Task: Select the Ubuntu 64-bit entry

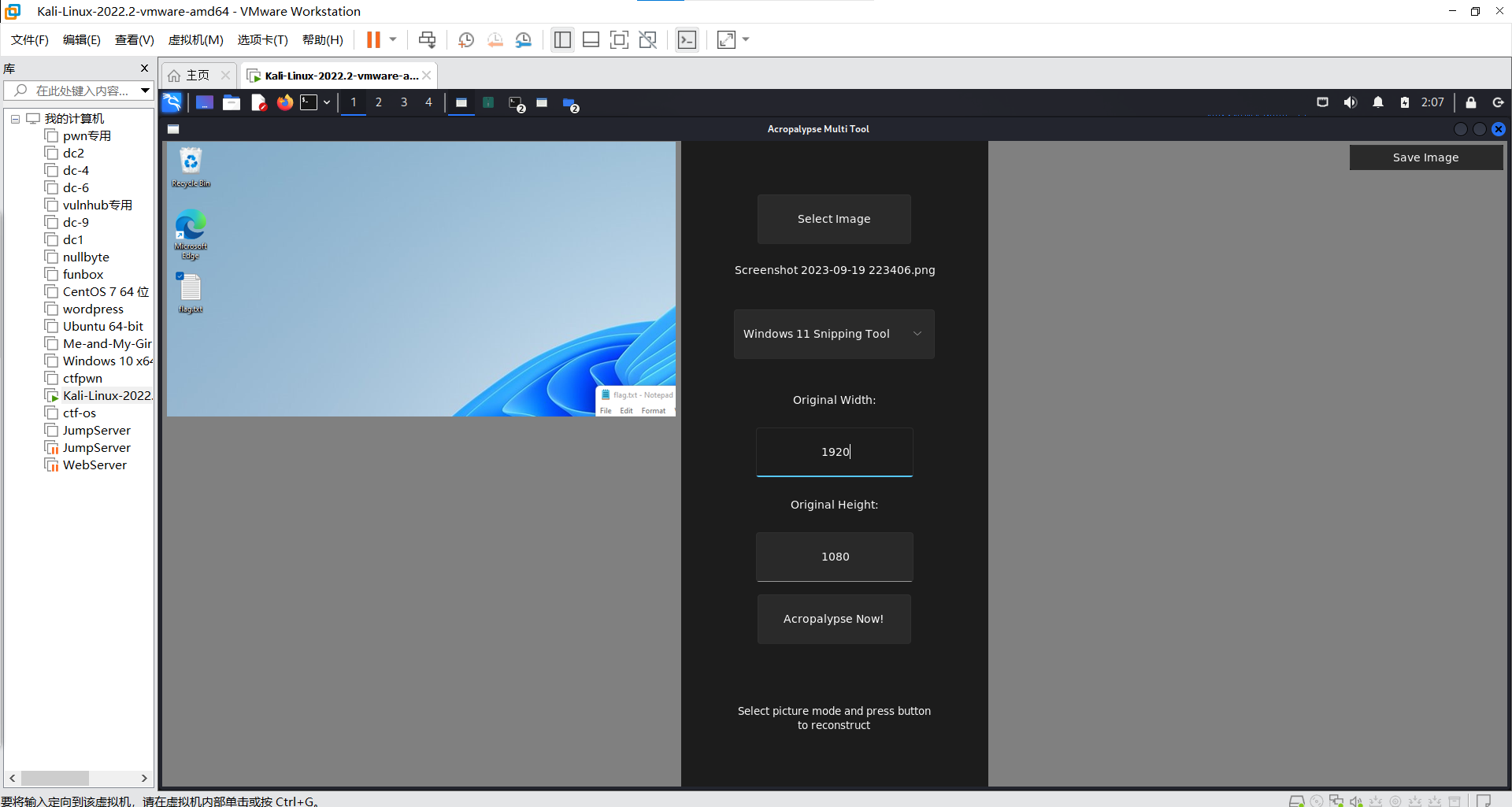Action: click(x=102, y=327)
